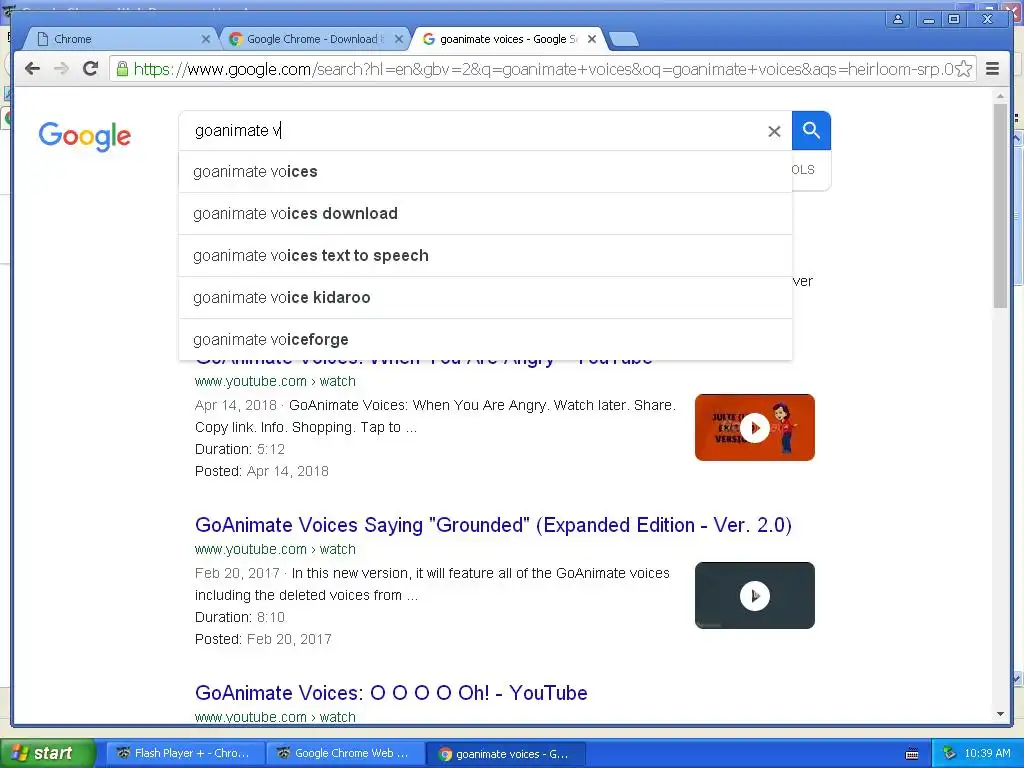Image resolution: width=1024 pixels, height=768 pixels.
Task: Close the 'Google Chrome - Download' tab
Action: point(399,39)
